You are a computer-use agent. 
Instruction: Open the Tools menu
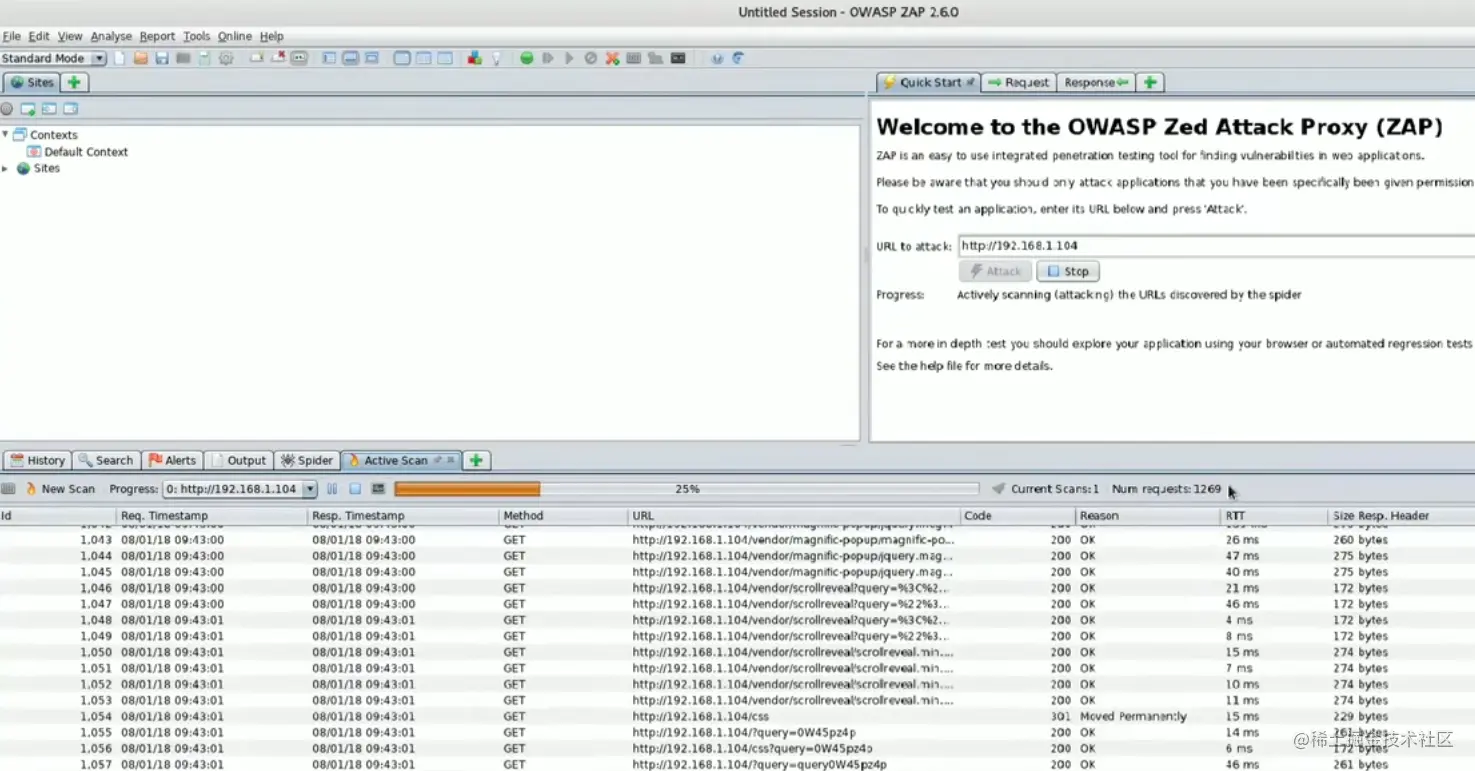click(x=197, y=36)
